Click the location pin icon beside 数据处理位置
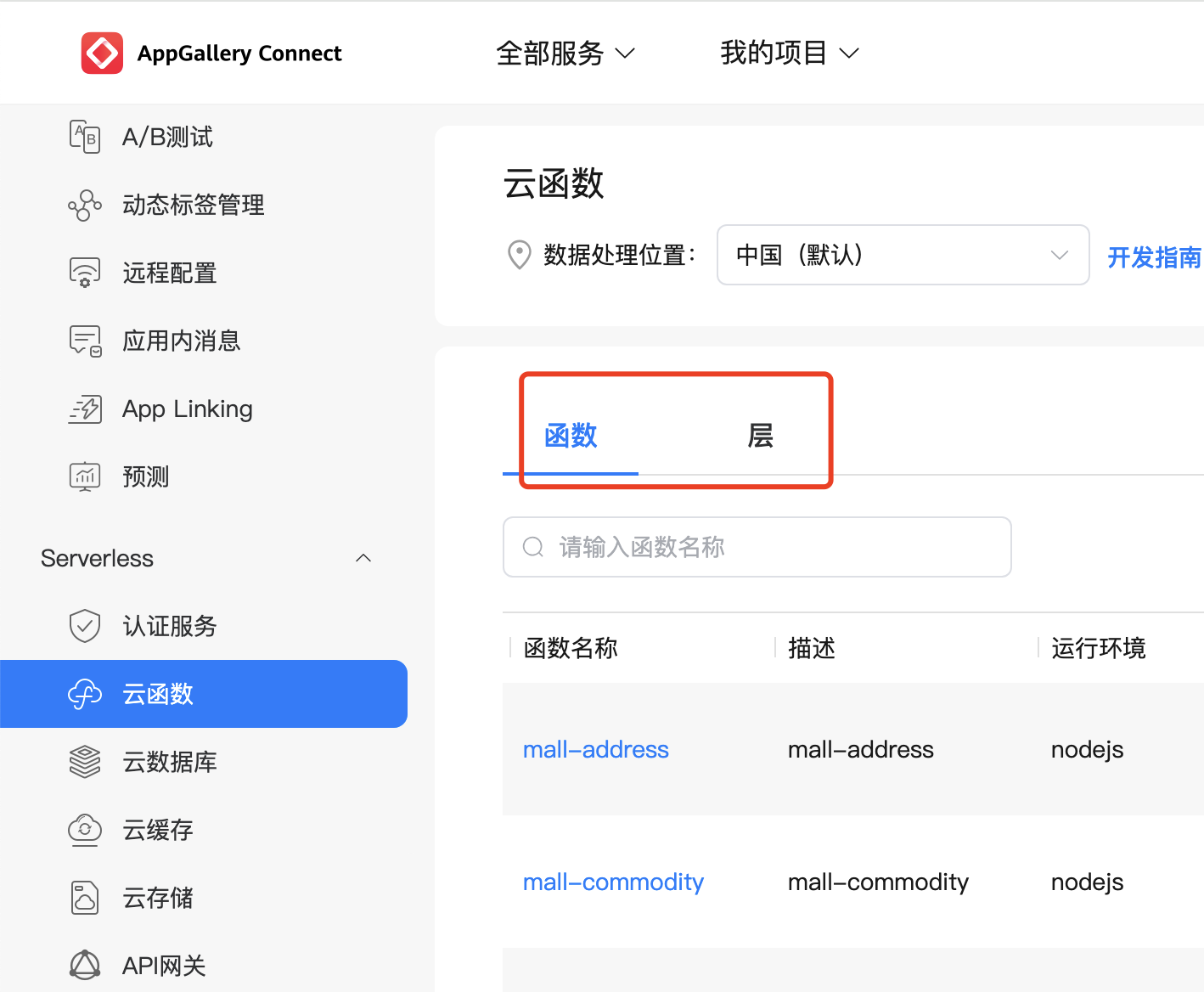This screenshot has width=1204, height=992. pos(519,255)
